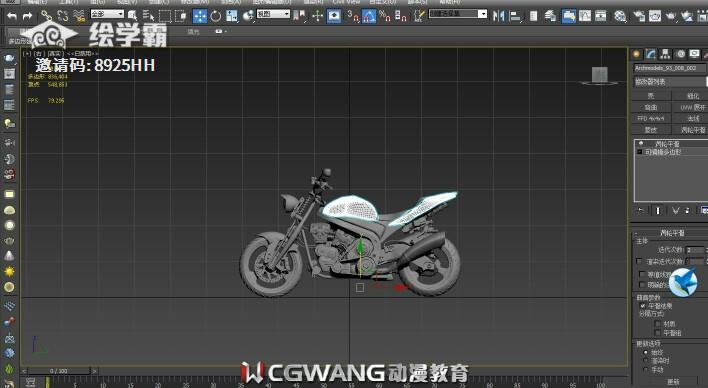Open the modifier list dropdown 修改器列表
The height and width of the screenshot is (388, 708).
(x=670, y=82)
